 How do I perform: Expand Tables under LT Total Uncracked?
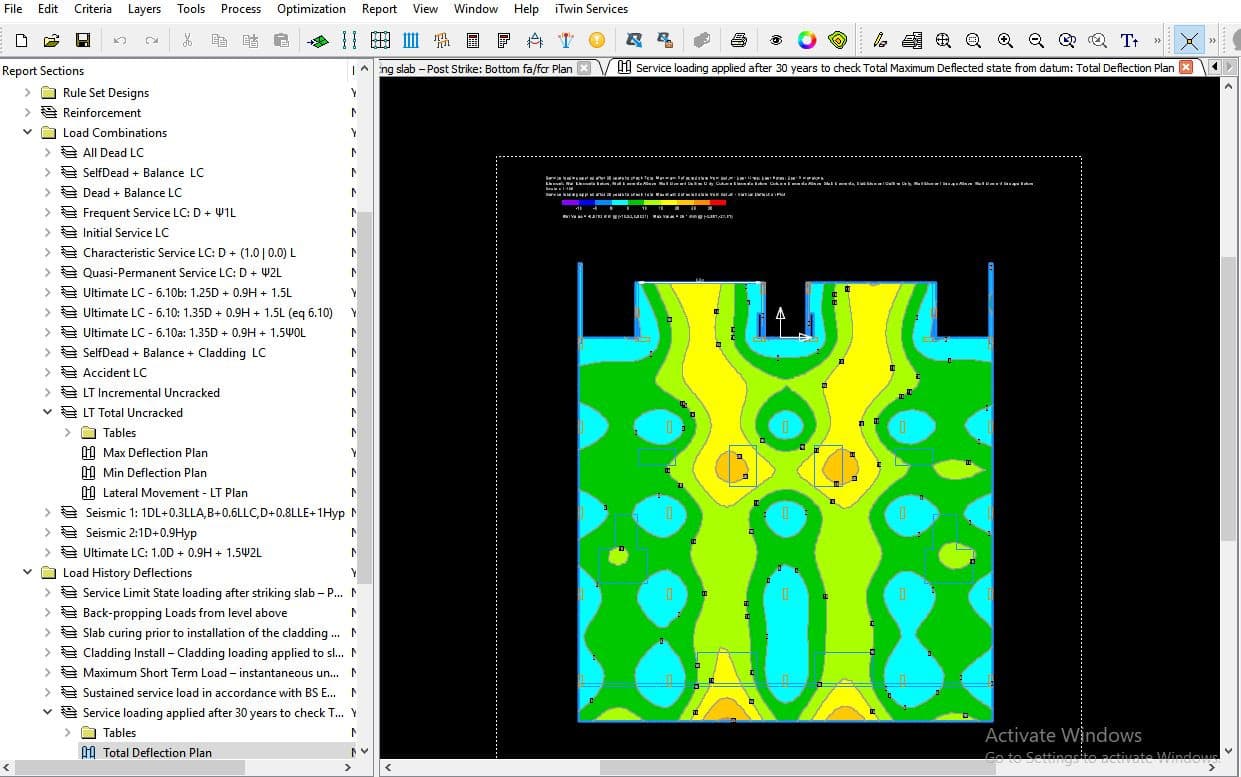point(67,432)
